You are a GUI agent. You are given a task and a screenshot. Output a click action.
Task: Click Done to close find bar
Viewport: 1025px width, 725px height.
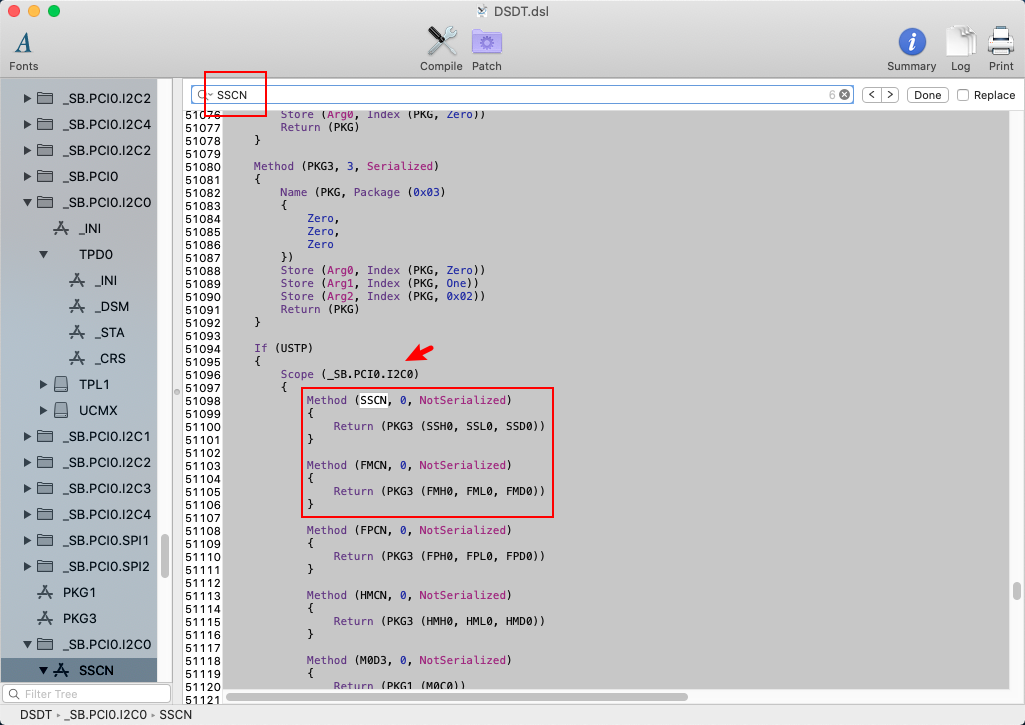927,95
